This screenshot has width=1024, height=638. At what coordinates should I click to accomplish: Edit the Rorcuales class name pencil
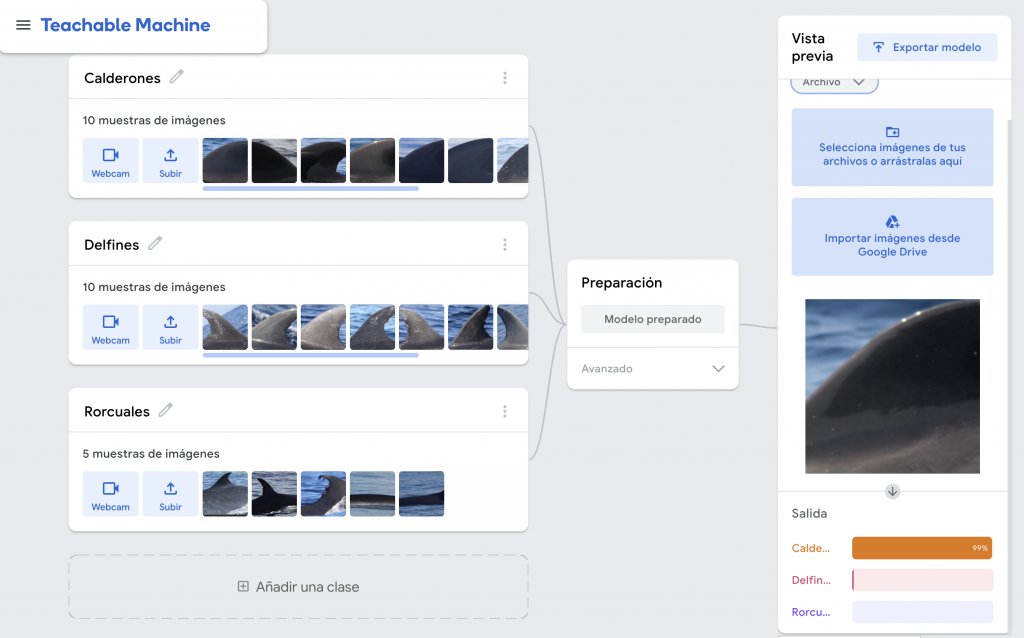[x=166, y=410]
